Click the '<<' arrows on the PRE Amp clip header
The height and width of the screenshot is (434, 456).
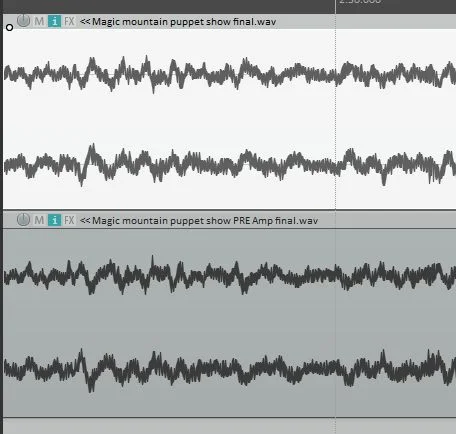click(85, 220)
